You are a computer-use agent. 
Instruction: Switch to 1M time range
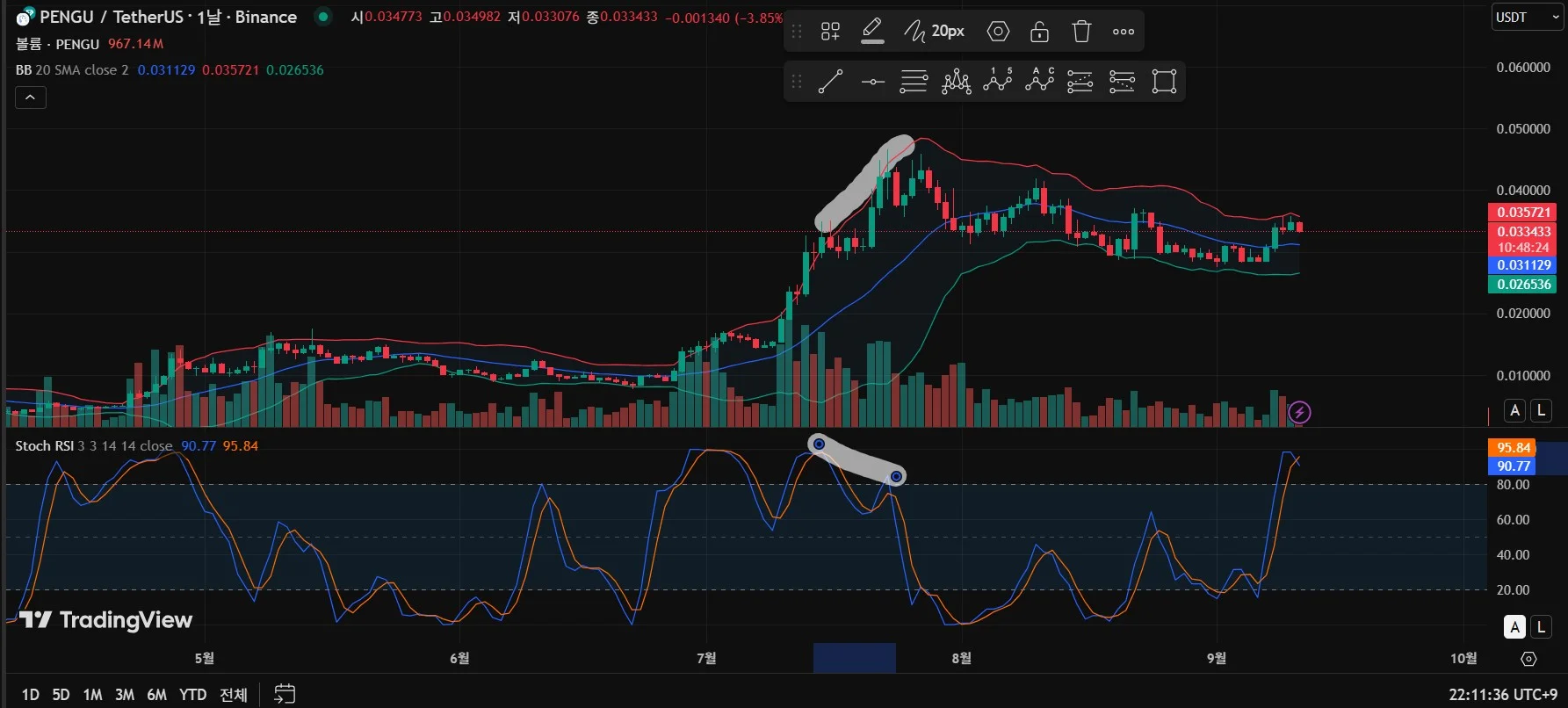point(92,695)
